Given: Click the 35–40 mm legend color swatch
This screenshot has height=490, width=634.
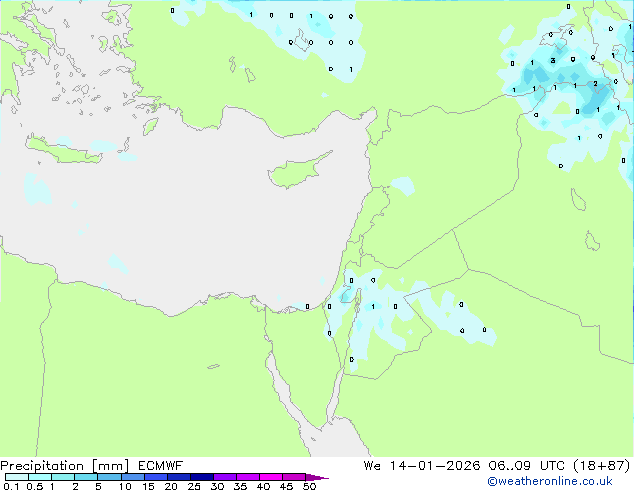Looking at the screenshot, I should point(247,477).
